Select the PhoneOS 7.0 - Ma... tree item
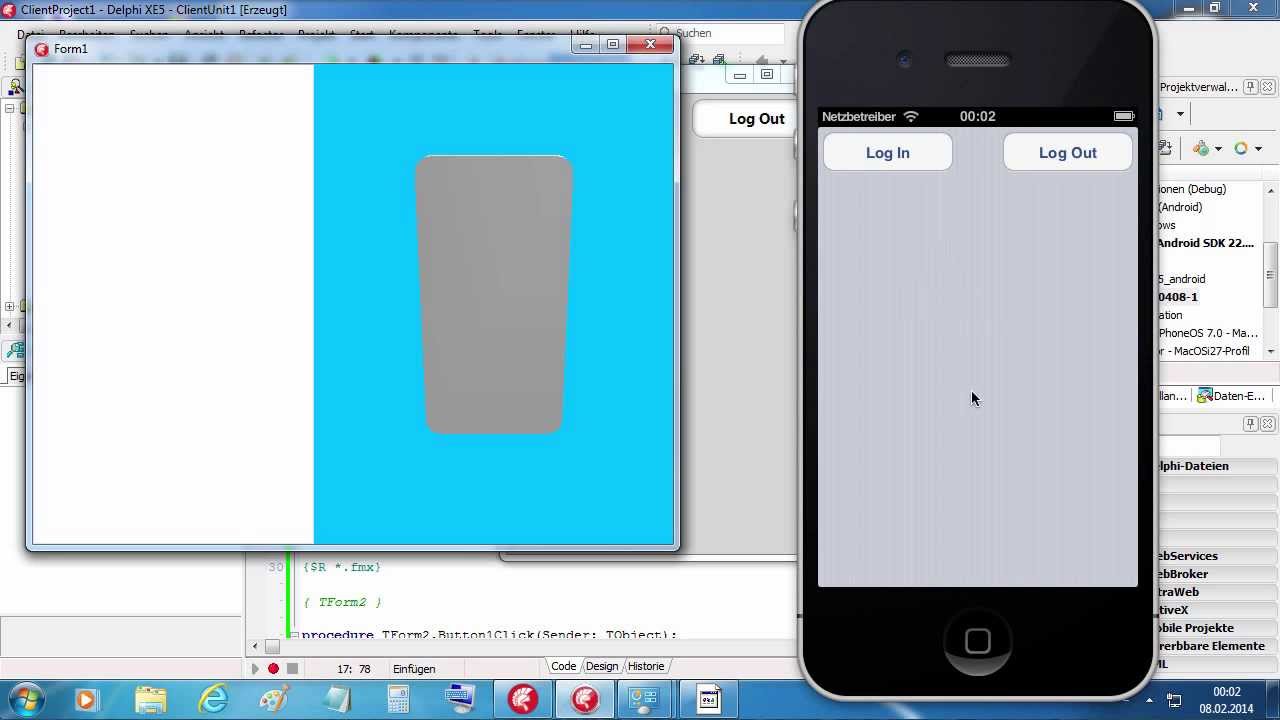This screenshot has width=1280, height=720. 1207,333
